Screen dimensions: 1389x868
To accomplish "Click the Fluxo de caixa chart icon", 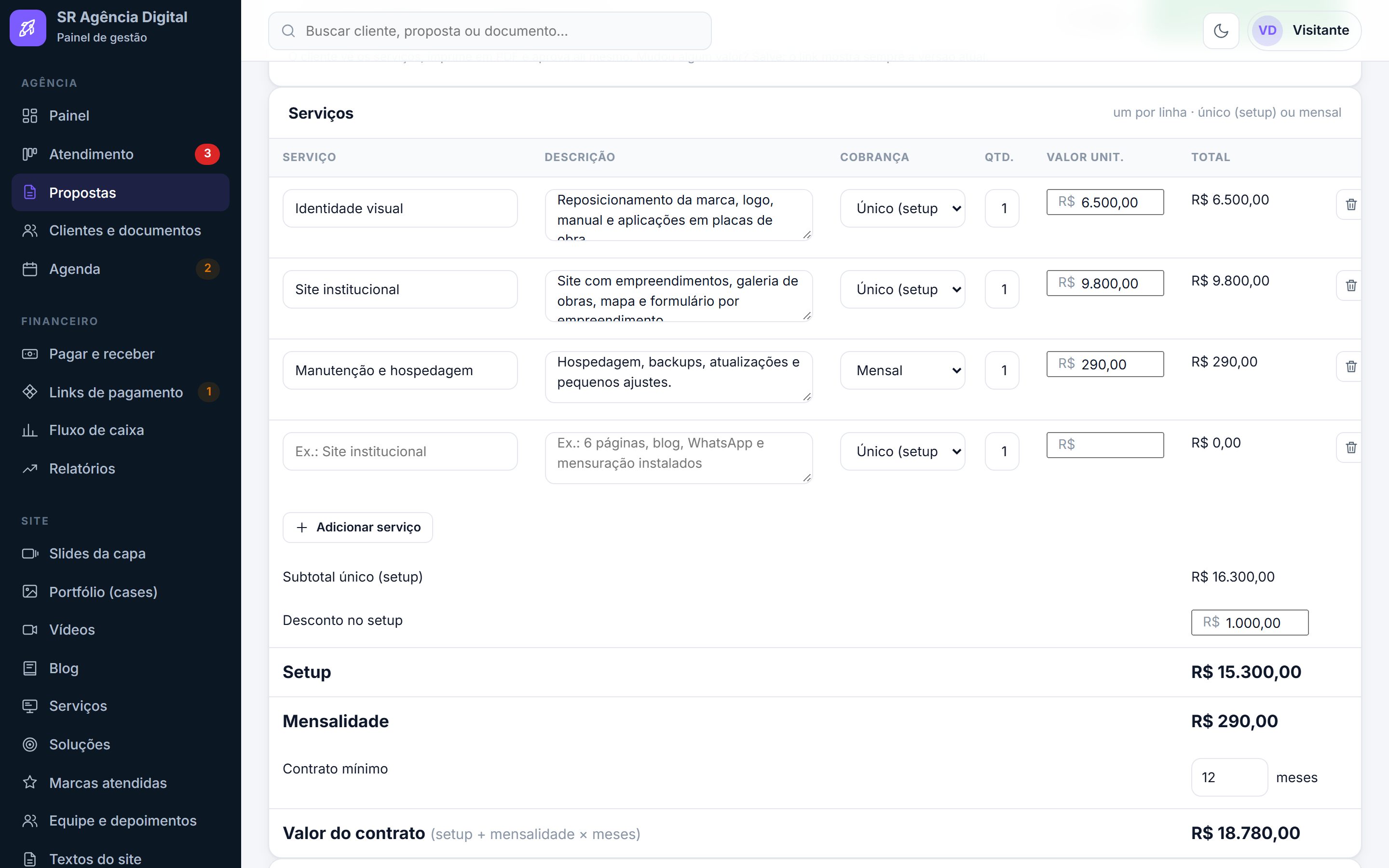I will [x=30, y=430].
